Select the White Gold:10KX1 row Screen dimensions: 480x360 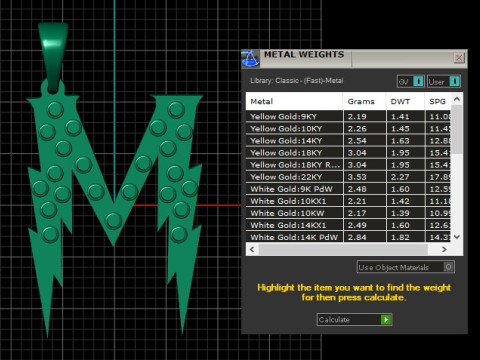[348, 201]
